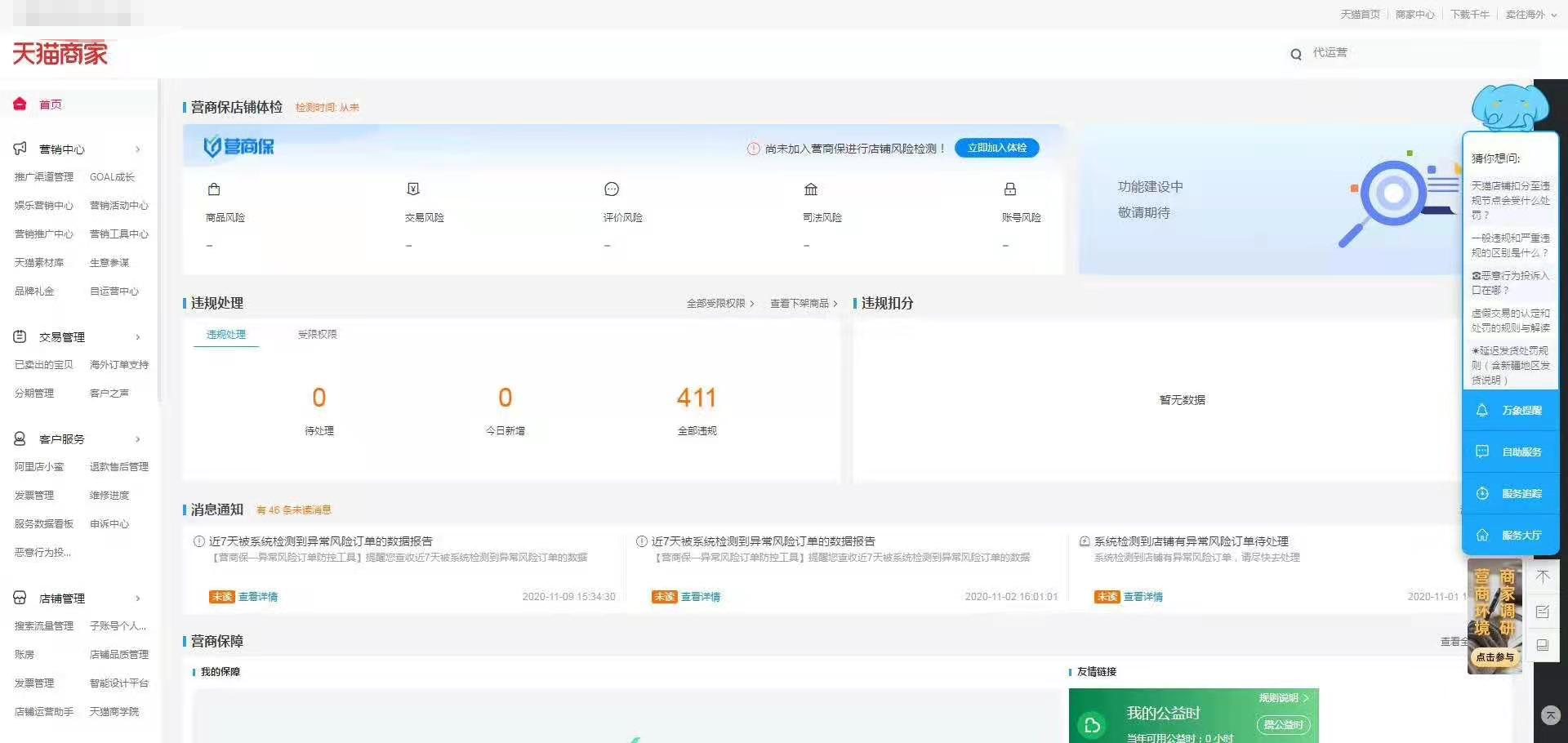
Task: Expand the 客户服务 chevron
Action: click(x=137, y=439)
